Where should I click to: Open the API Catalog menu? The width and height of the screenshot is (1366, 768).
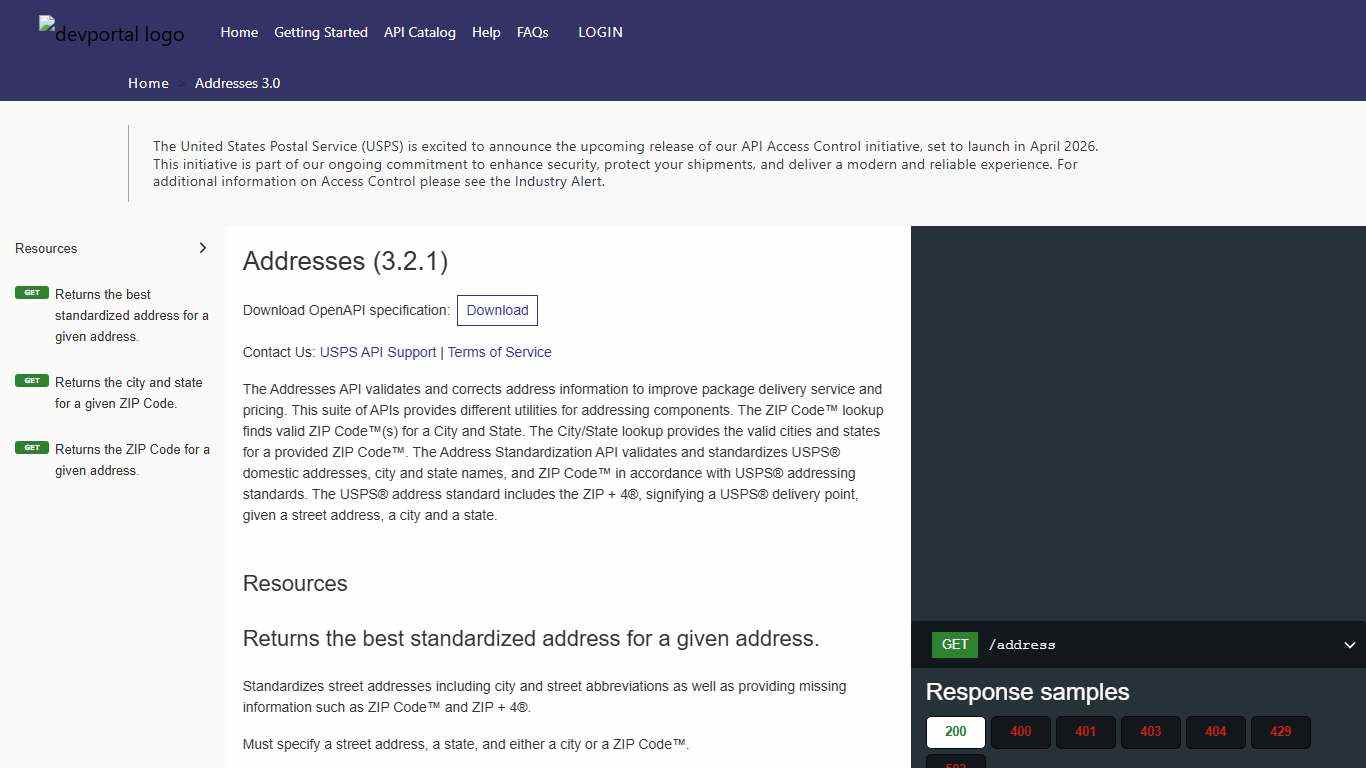pyautogui.click(x=419, y=32)
